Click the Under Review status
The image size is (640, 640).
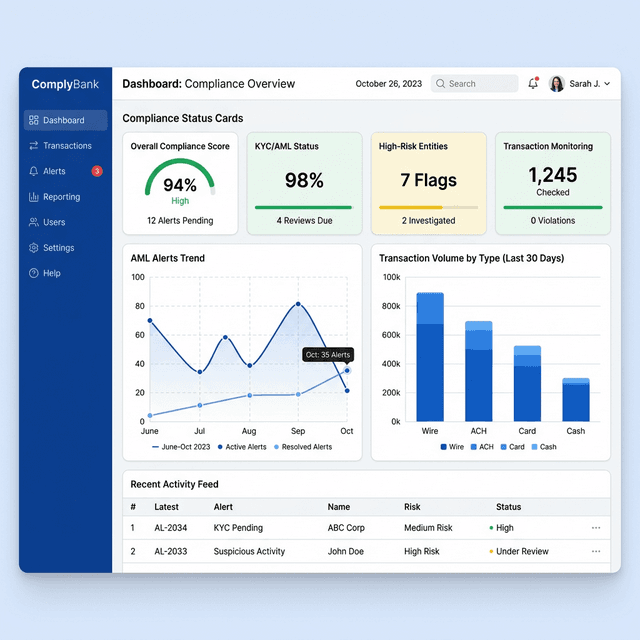click(519, 551)
